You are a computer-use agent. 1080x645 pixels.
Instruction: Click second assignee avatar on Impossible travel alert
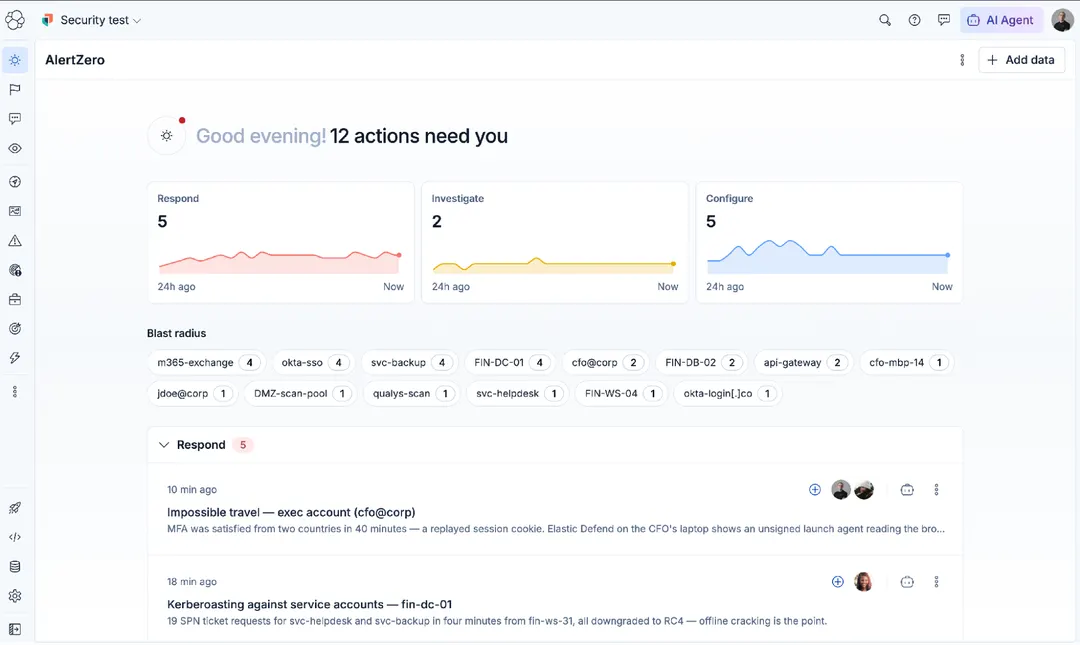pyautogui.click(x=864, y=490)
